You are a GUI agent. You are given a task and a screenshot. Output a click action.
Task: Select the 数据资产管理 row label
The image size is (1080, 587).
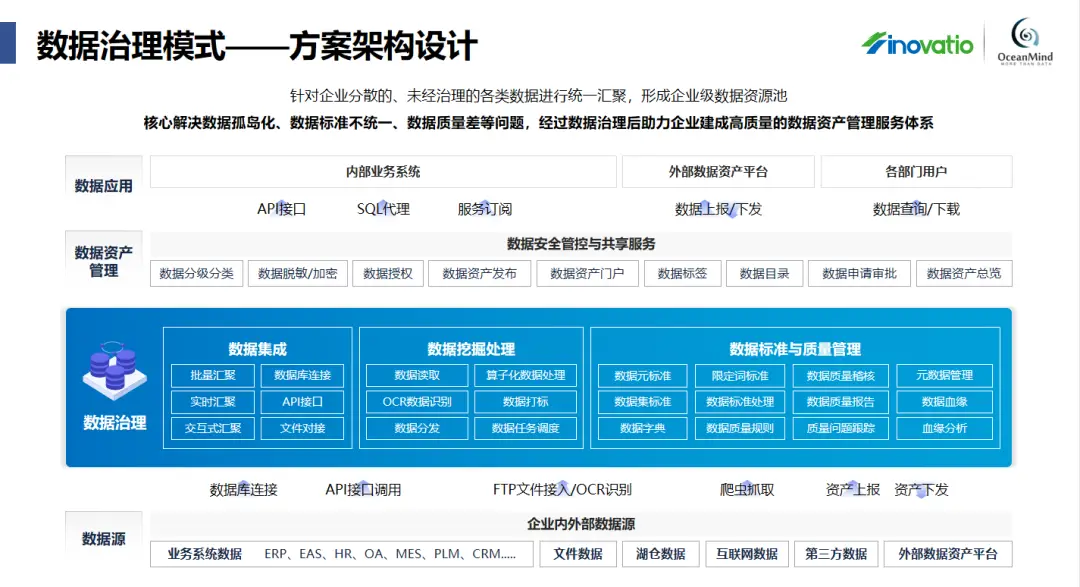103,262
